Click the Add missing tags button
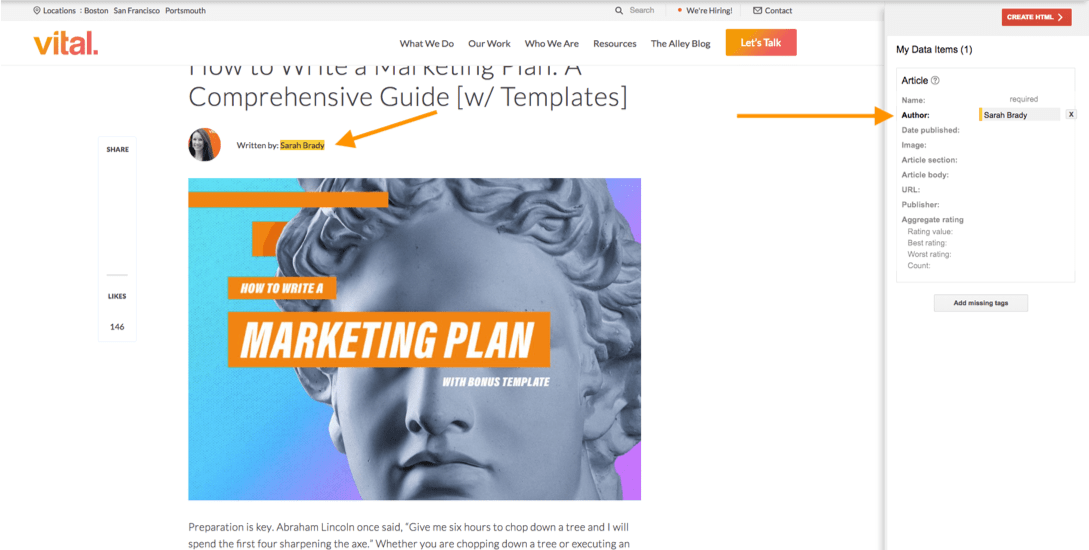This screenshot has width=1089, height=550. [981, 303]
